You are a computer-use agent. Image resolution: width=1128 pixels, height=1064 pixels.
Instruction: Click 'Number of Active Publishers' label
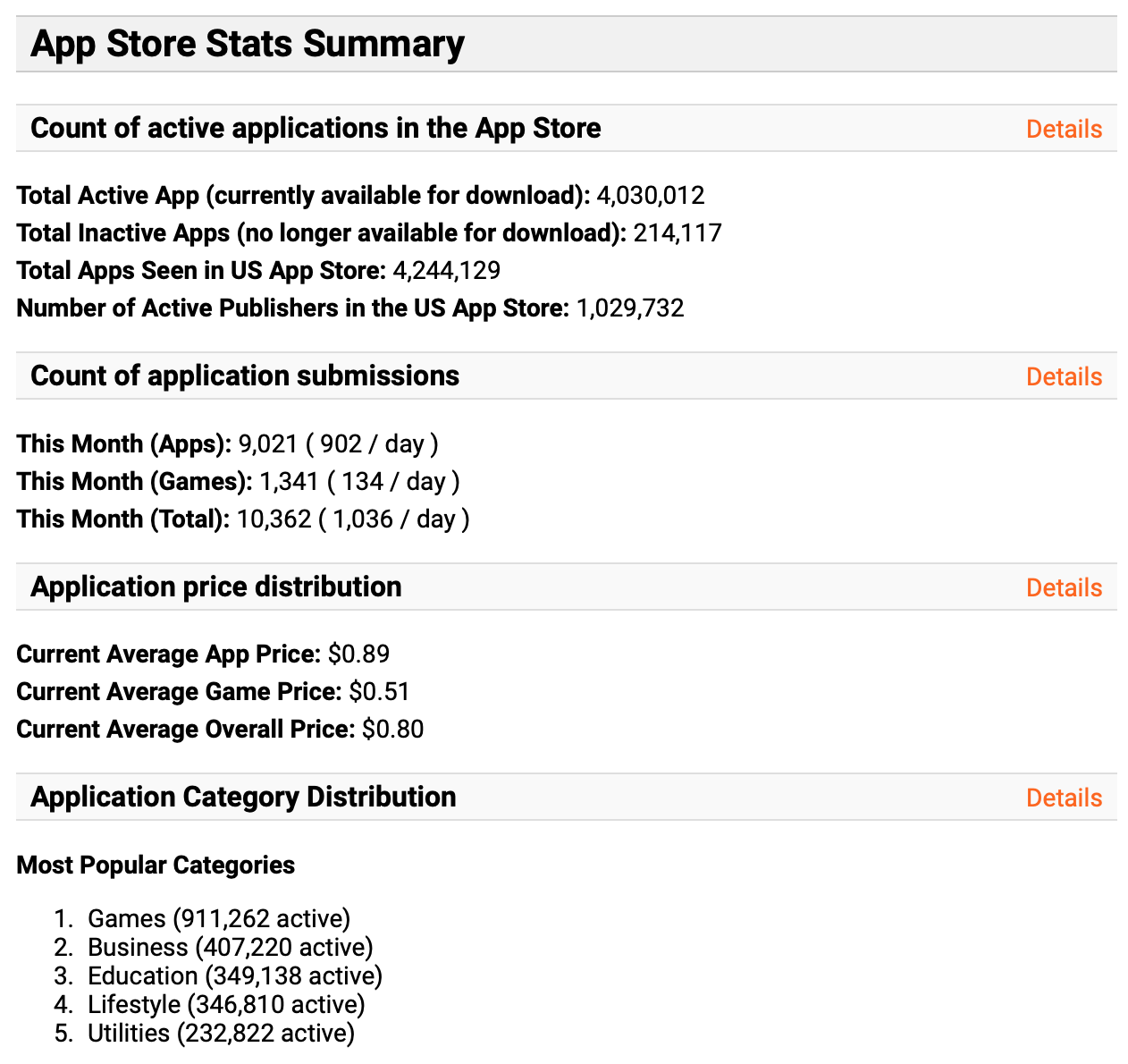(x=293, y=308)
